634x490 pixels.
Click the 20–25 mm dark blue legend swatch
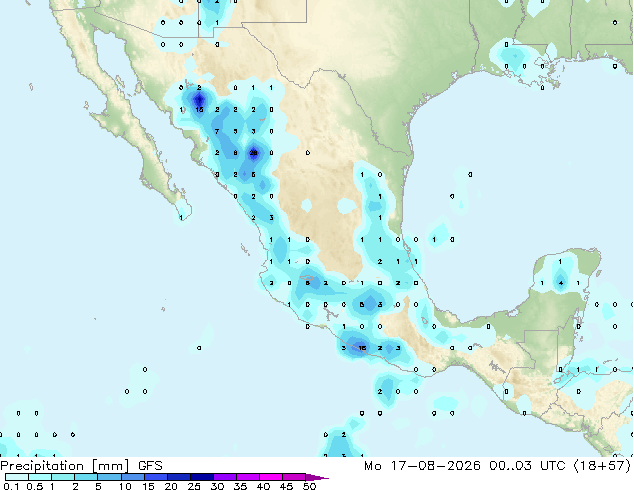(x=178, y=477)
